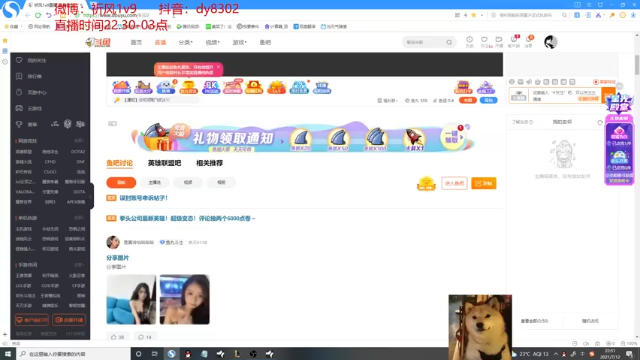Screen dimensions: 640x360
Task: Click the magnifier search icon in site header
Action: pos(449,42)
